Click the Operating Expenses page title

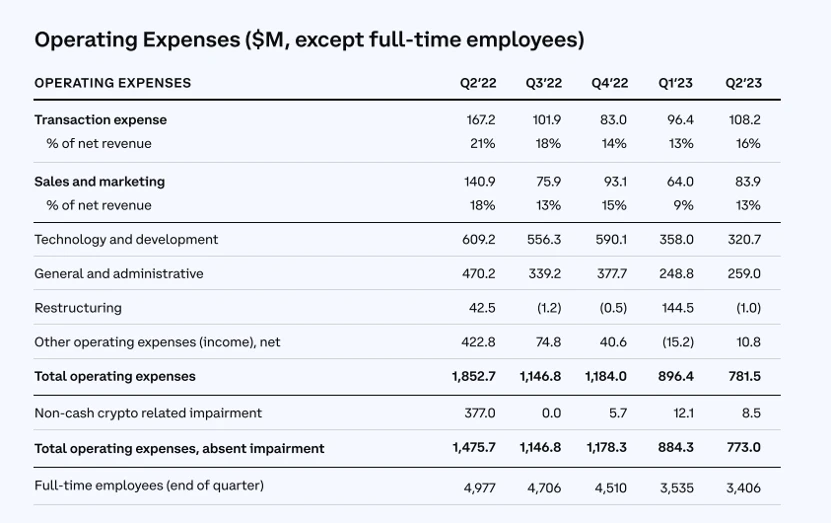tap(309, 40)
